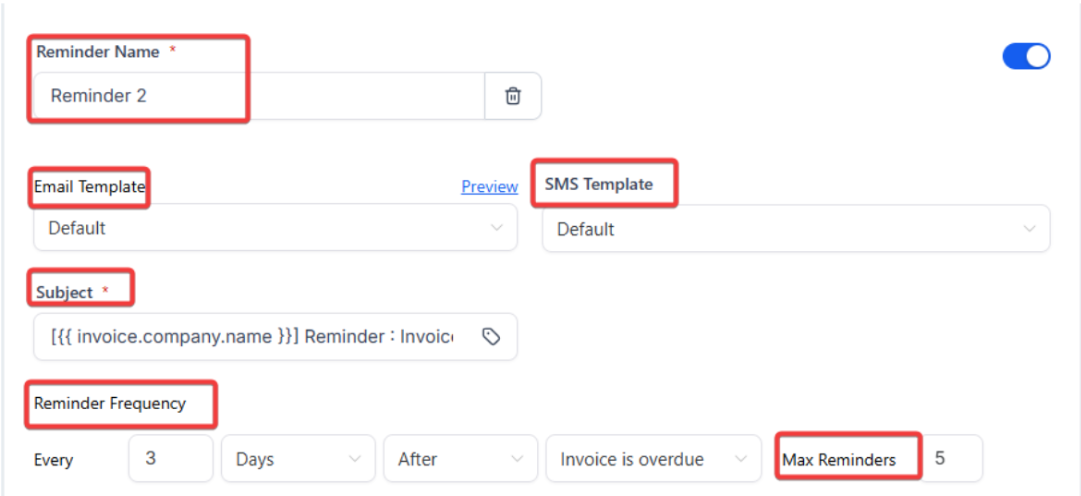Click the Preview link
Viewport: 1081px width, 496px height.
pos(489,187)
